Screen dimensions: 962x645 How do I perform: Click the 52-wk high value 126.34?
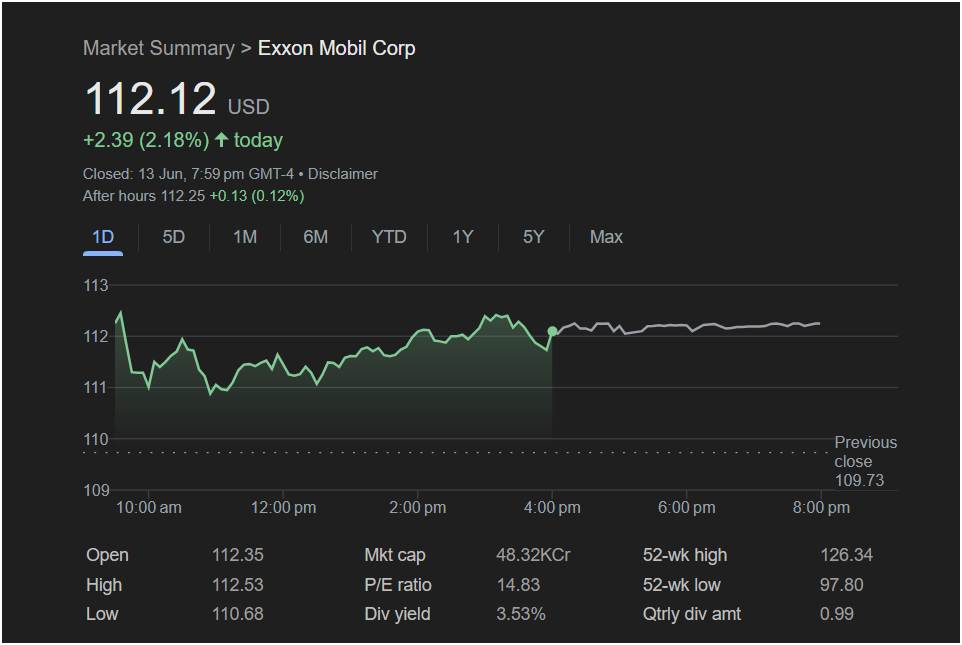pyautogui.click(x=846, y=555)
